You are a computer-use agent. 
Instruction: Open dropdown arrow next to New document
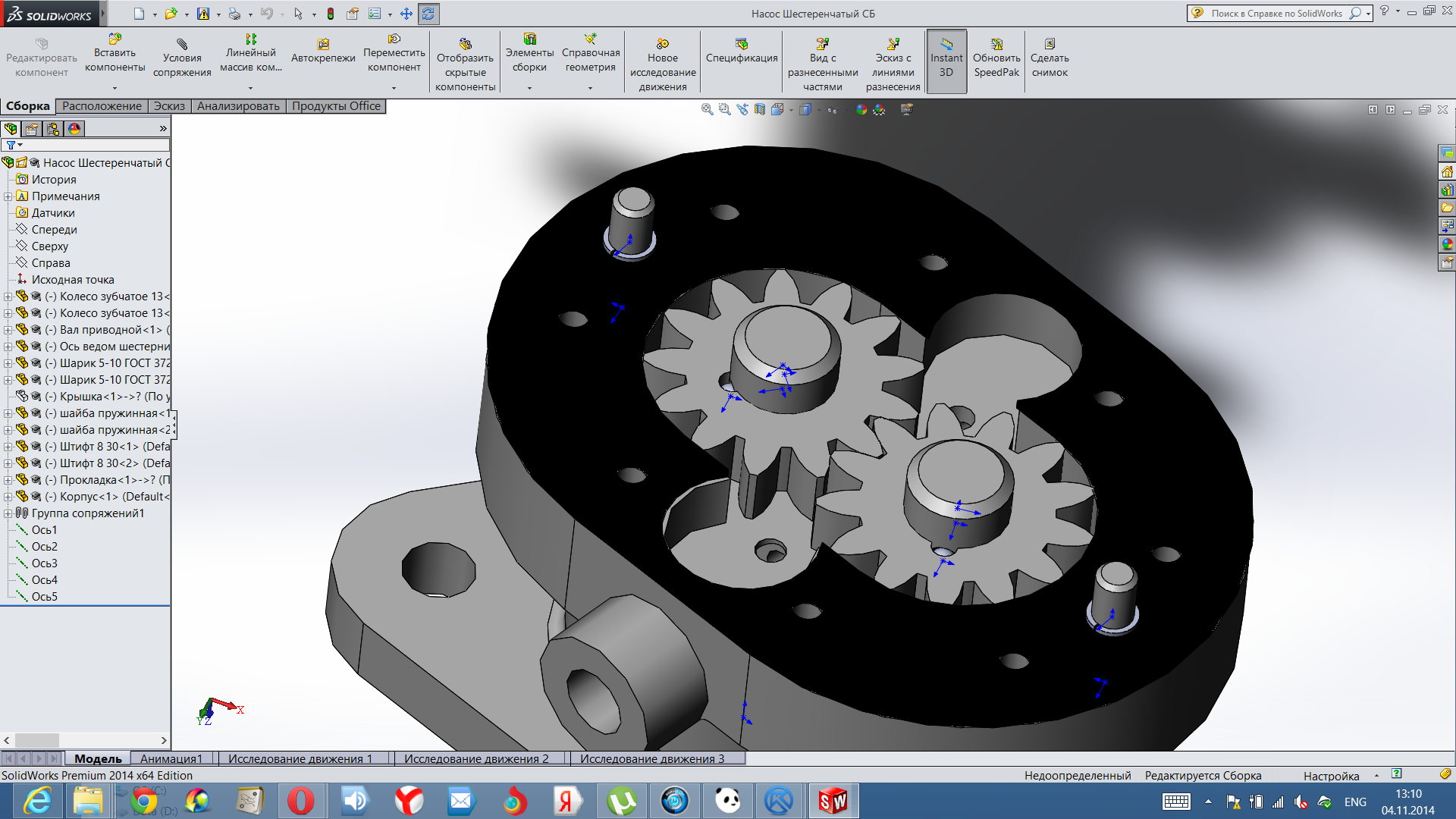[x=155, y=14]
